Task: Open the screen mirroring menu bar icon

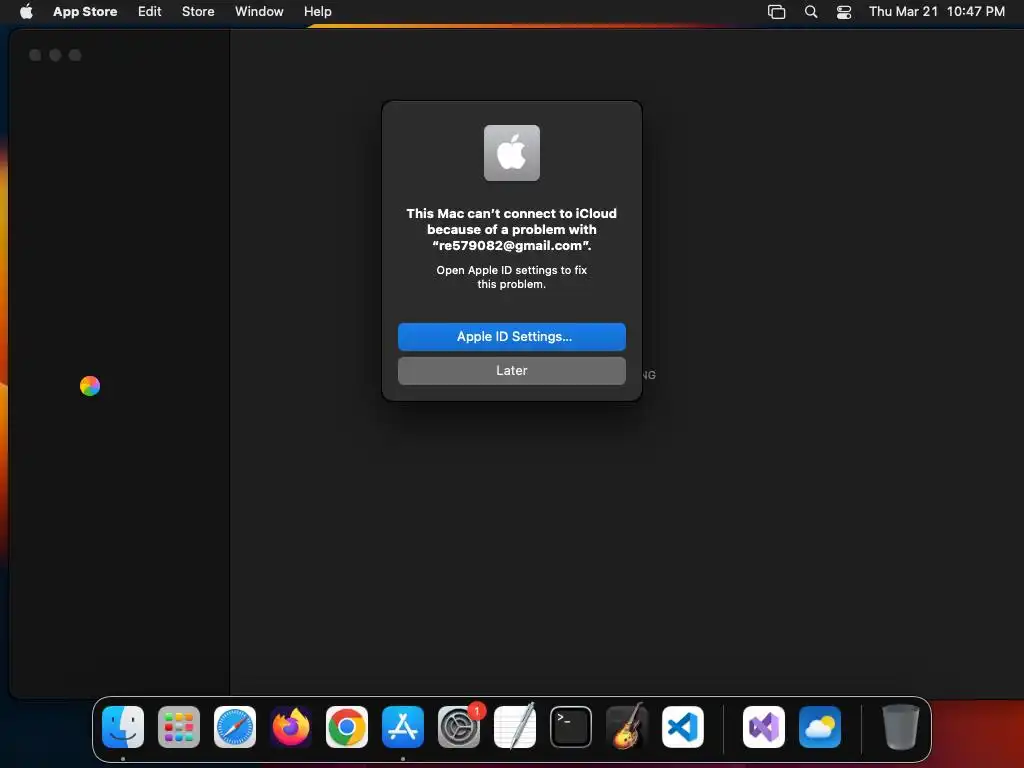Action: 776,11
